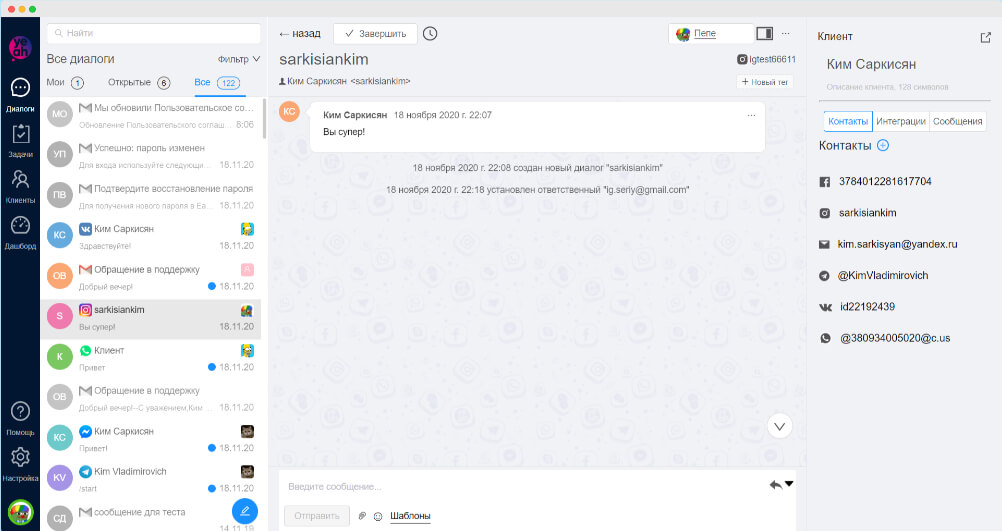This screenshot has height=531, width=1002.
Task: Open Settings gear in sidebar
Action: [x=20, y=464]
